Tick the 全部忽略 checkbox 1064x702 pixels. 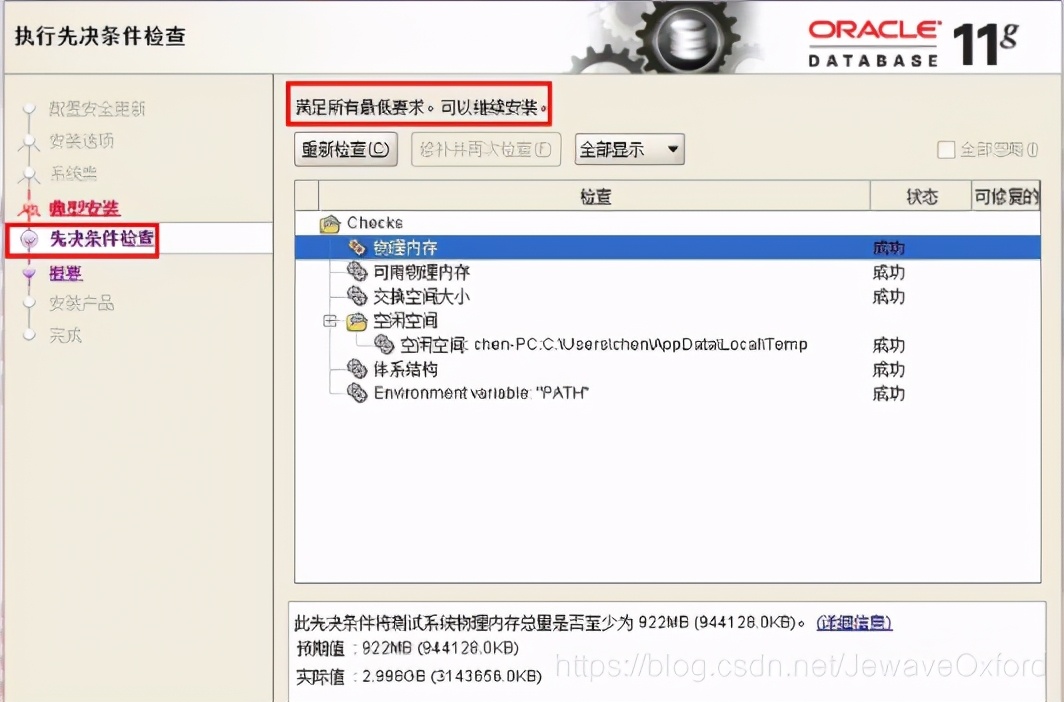click(x=946, y=149)
